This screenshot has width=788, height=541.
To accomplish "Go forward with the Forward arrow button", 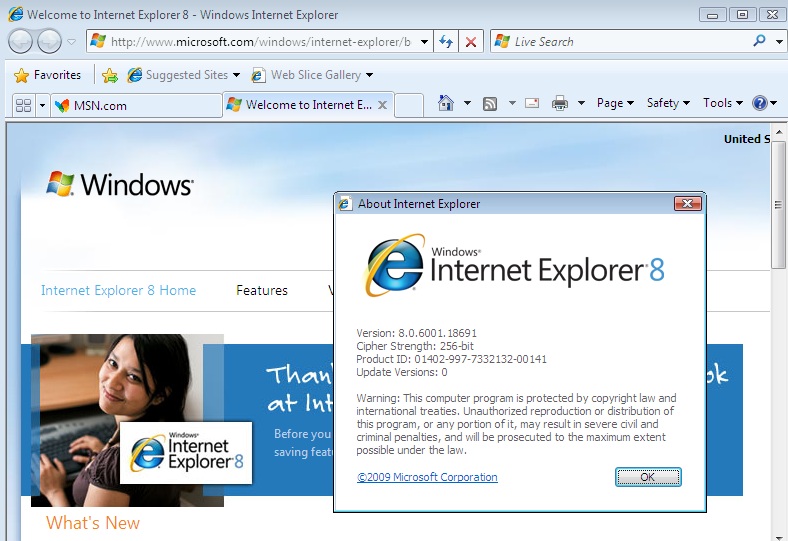I will point(50,42).
